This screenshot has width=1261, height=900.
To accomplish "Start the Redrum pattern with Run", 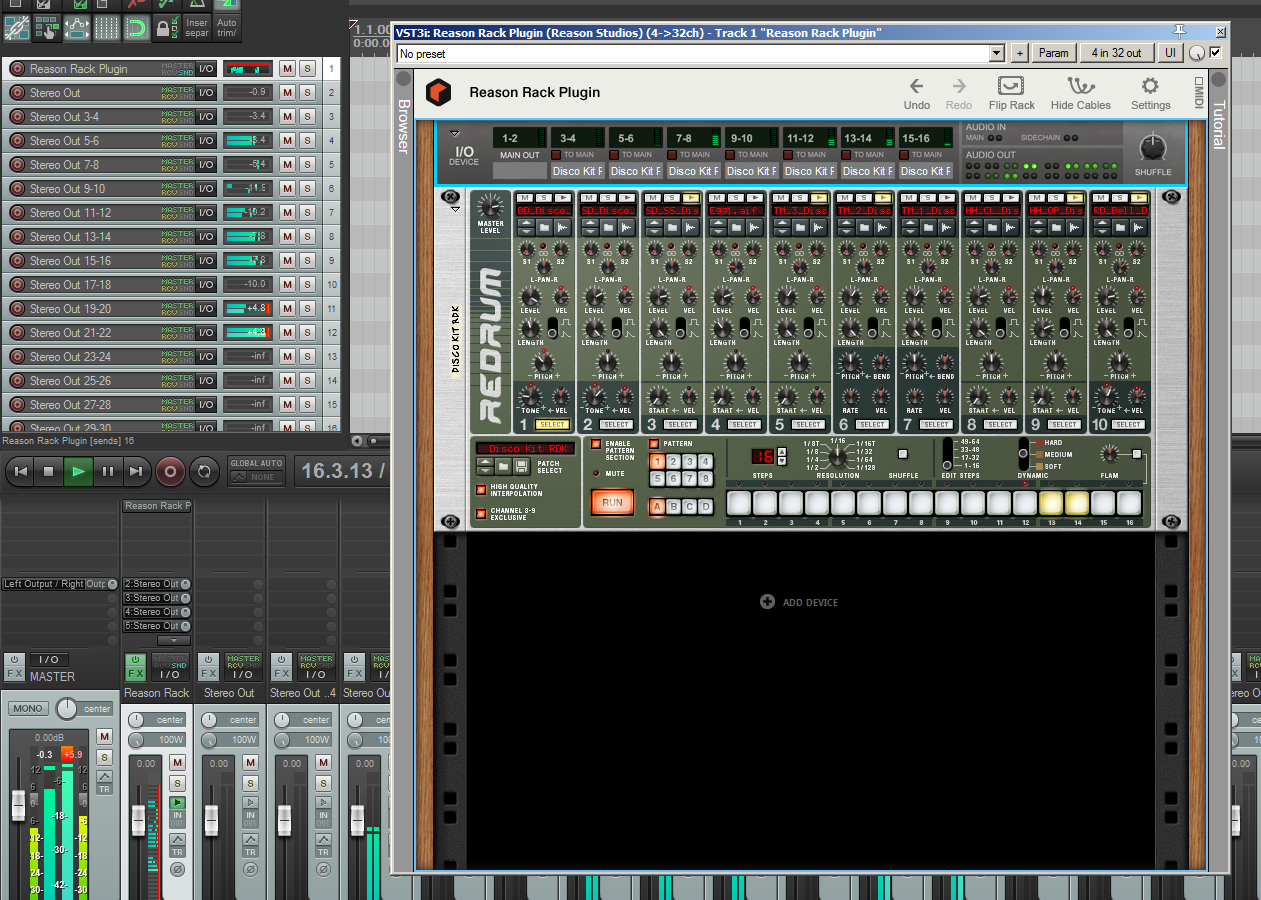I will coord(612,503).
